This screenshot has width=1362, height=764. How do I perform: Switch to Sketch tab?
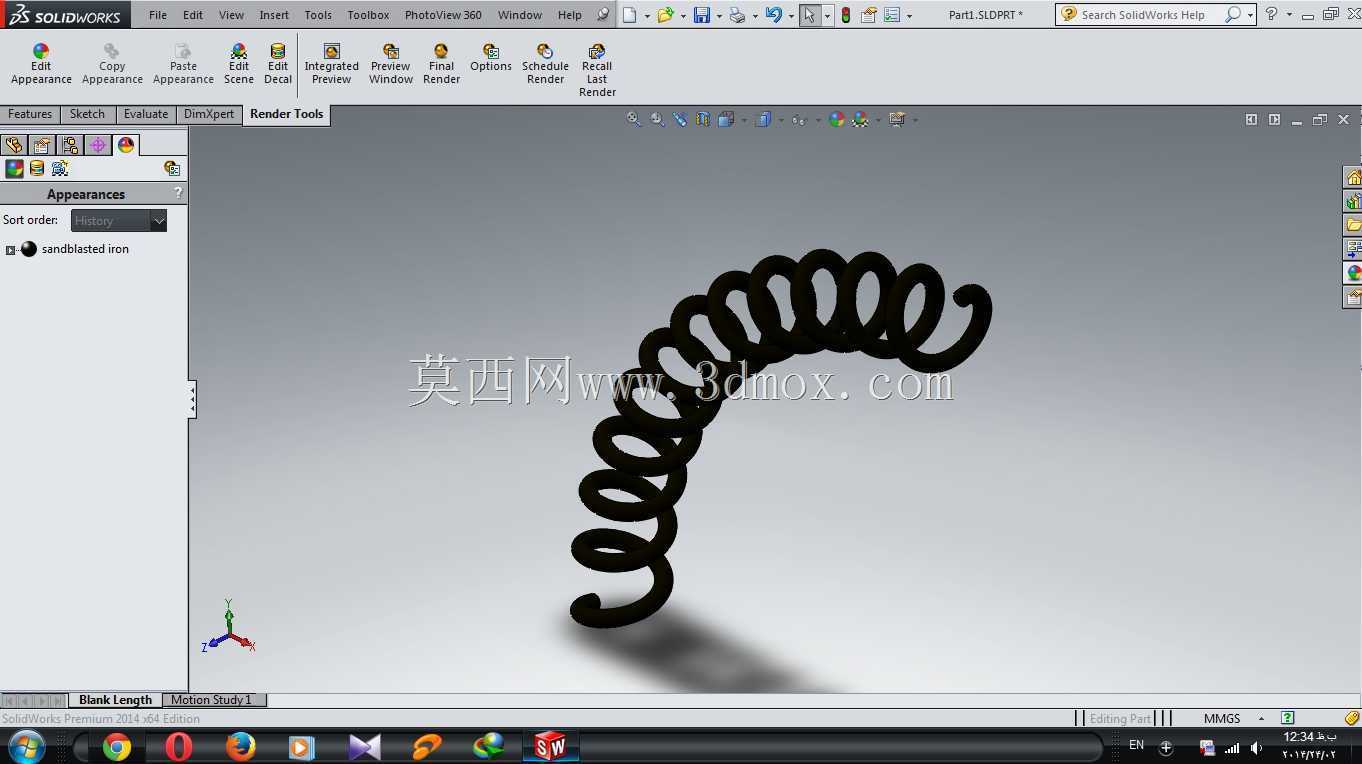pyautogui.click(x=87, y=114)
